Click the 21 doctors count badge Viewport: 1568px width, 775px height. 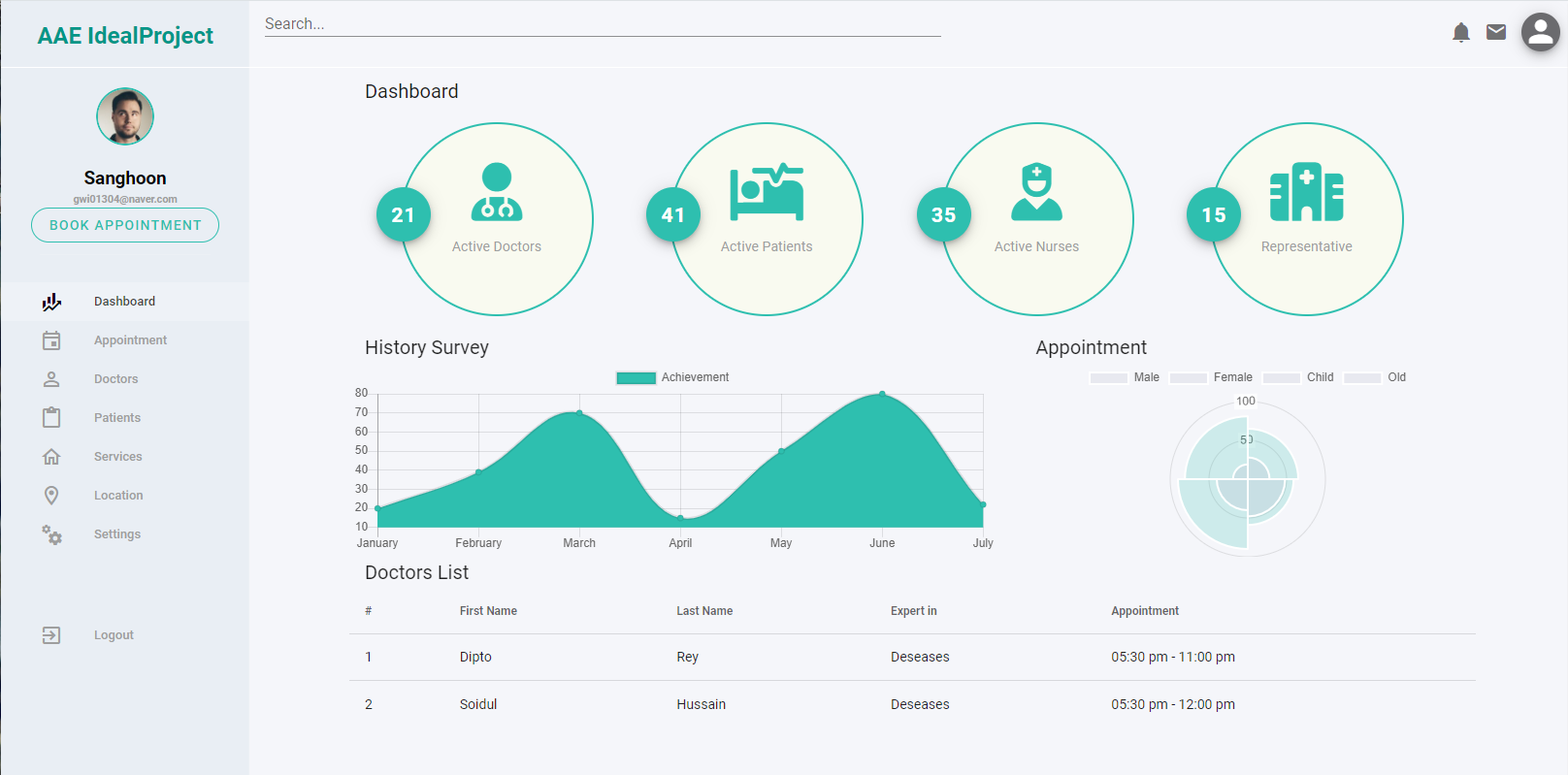pyautogui.click(x=404, y=214)
